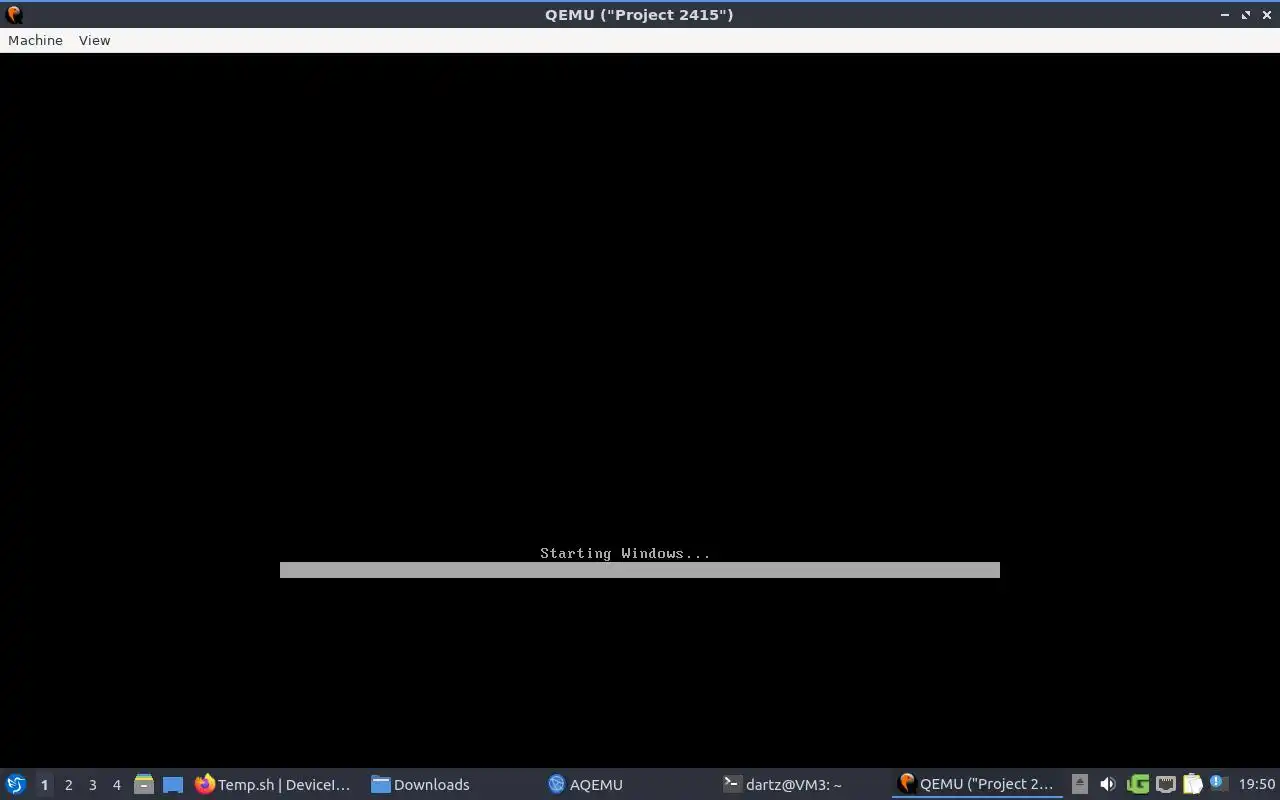
Task: Open the View menu
Action: coord(94,40)
